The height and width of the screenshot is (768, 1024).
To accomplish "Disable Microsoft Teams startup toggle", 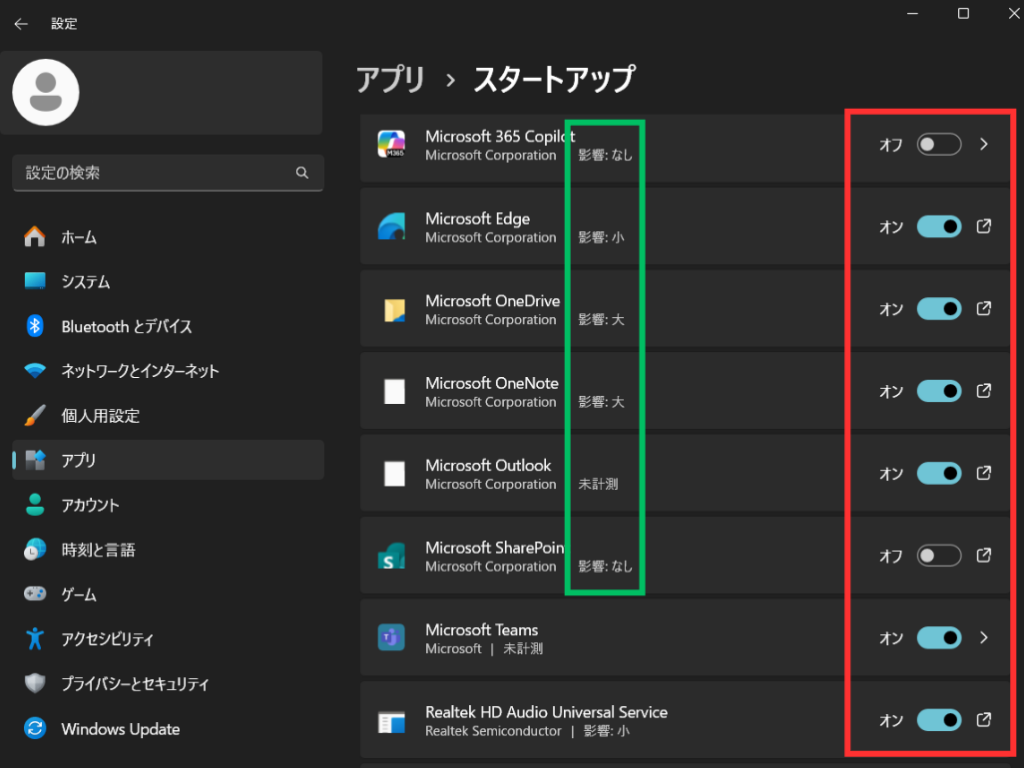I will (x=939, y=638).
